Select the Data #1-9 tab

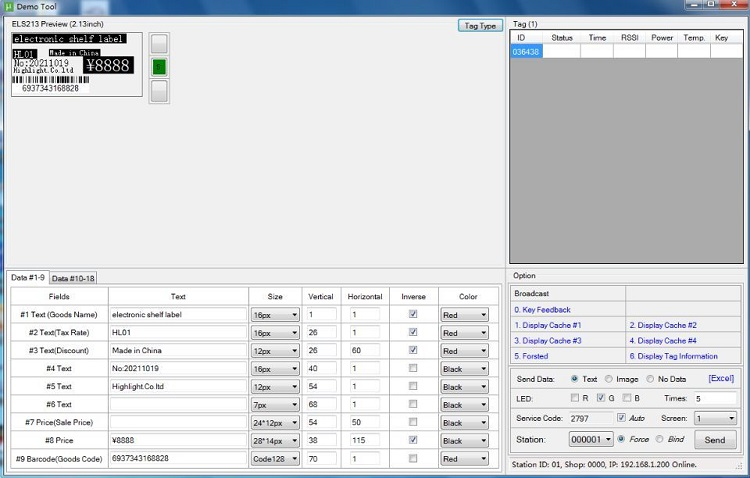pyautogui.click(x=28, y=277)
